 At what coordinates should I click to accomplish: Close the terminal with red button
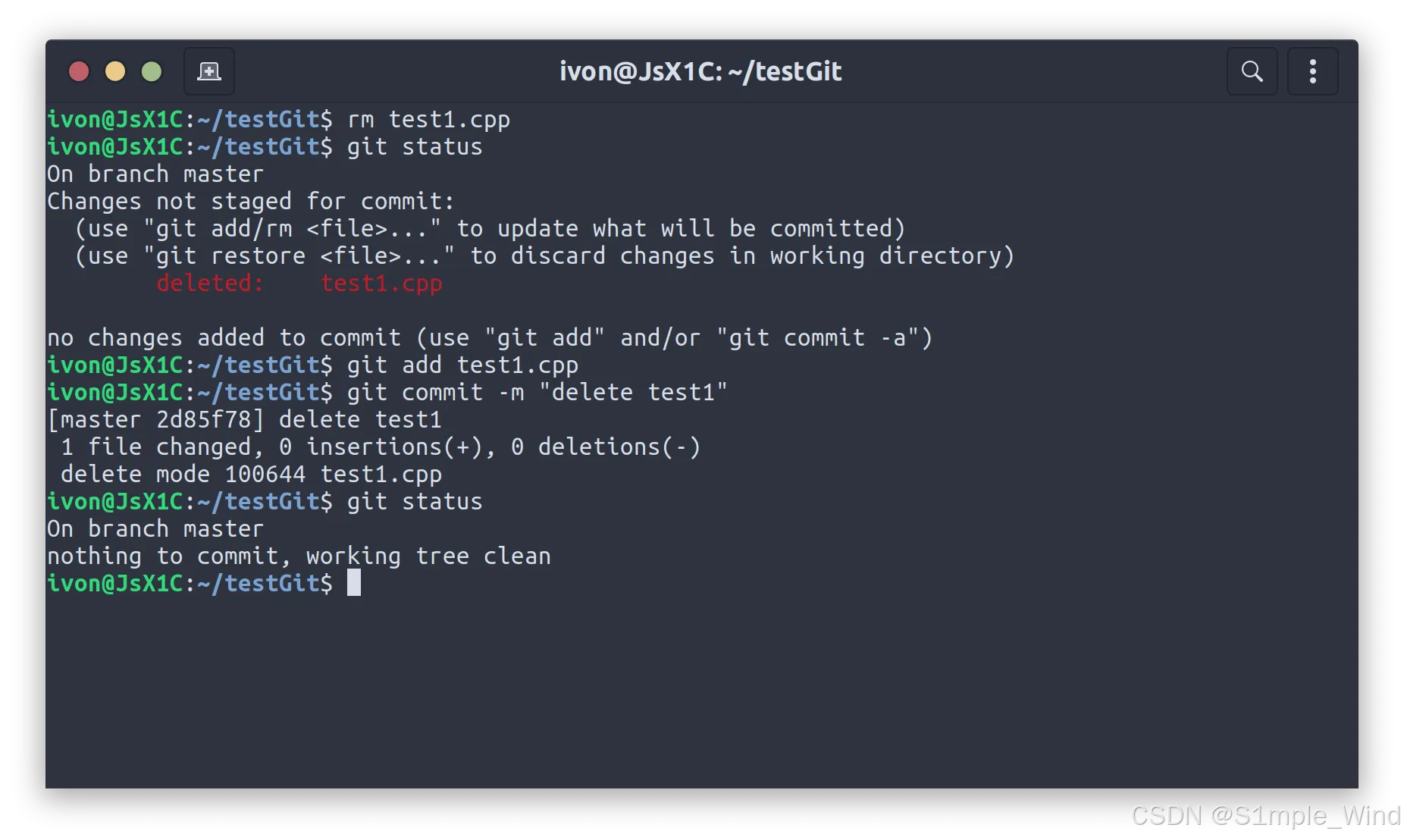(x=79, y=71)
